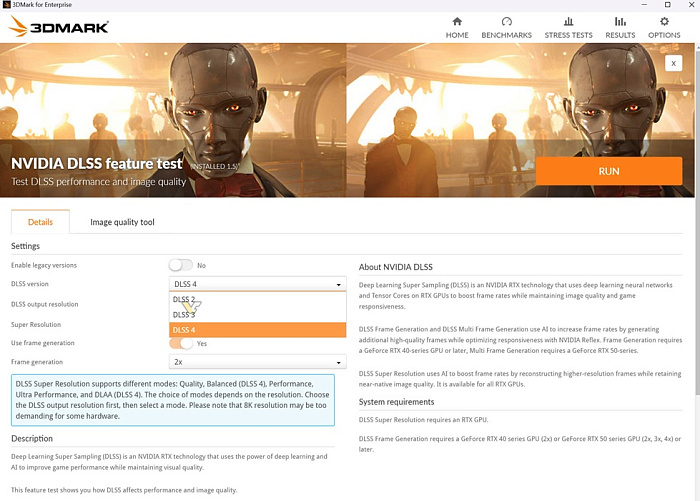The image size is (700, 501).
Task: Toggle Use frame generation switch
Action: (x=180, y=343)
